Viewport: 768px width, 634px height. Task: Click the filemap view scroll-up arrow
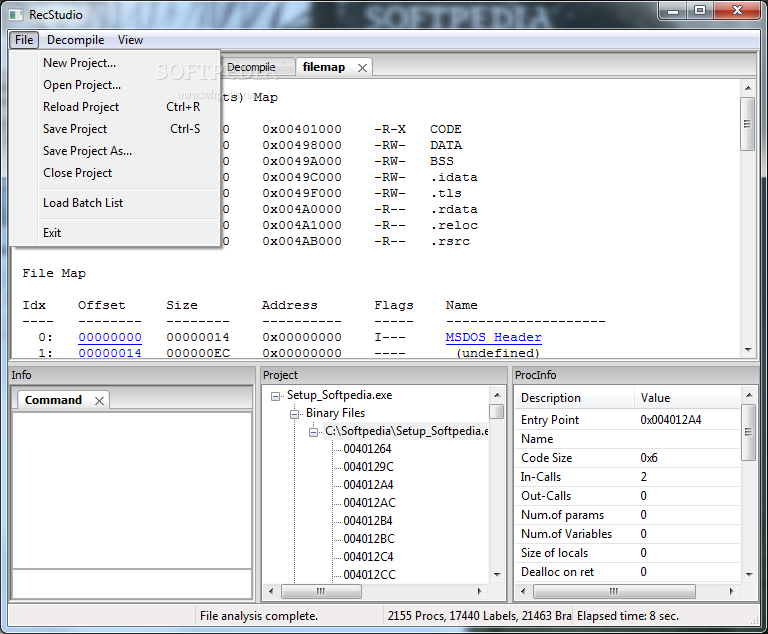[x=748, y=88]
